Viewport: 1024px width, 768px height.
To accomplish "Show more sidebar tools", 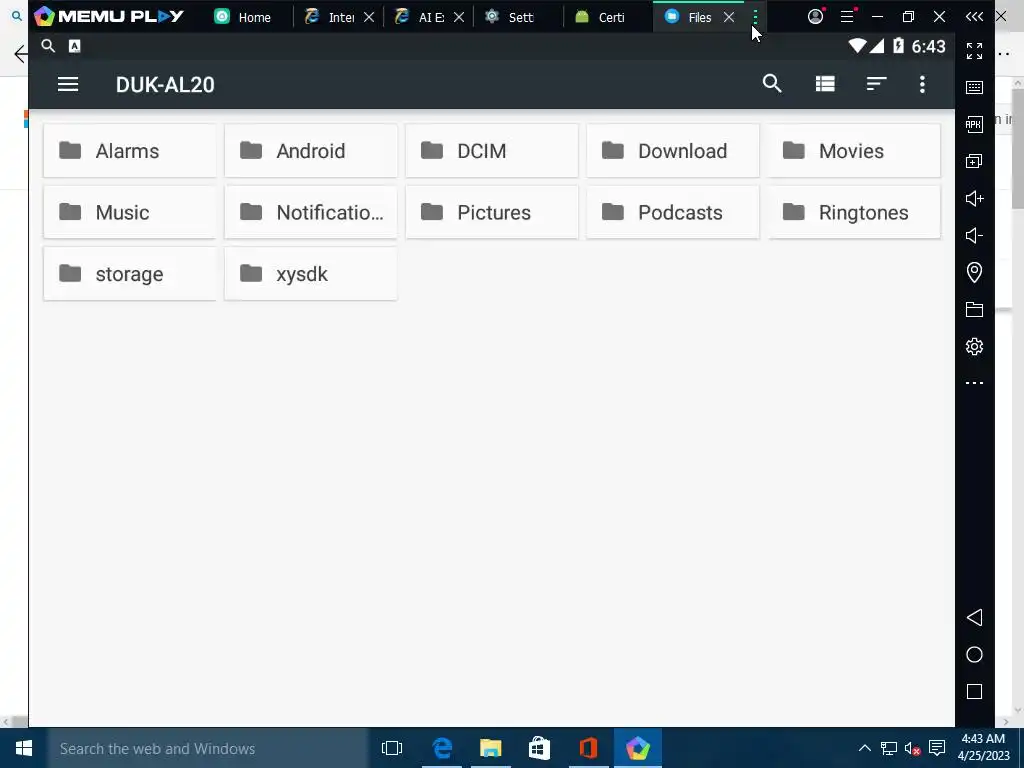I will [974, 383].
